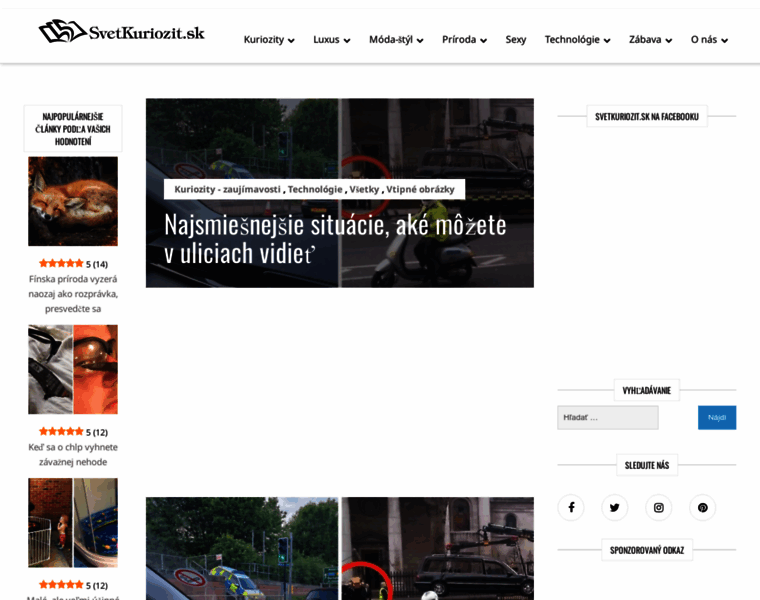Screen dimensions: 760x600
Task: Open the Príroda menu item
Action: tap(459, 40)
